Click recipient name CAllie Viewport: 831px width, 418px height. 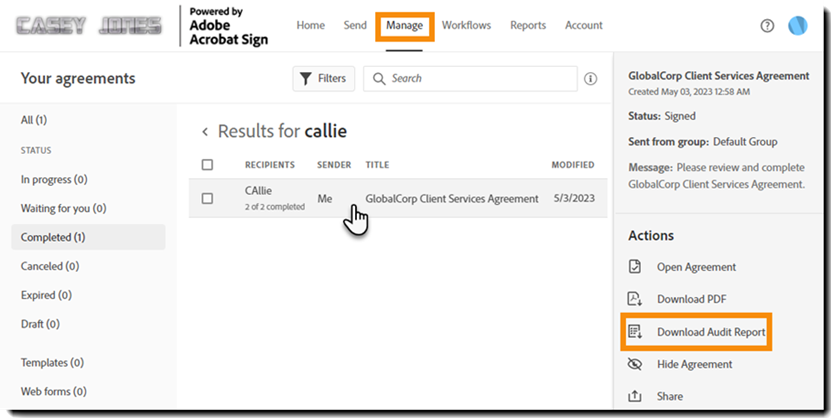tap(258, 191)
